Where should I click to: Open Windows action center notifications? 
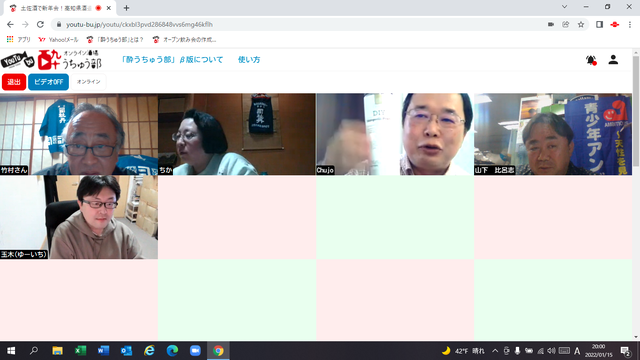click(x=625, y=351)
